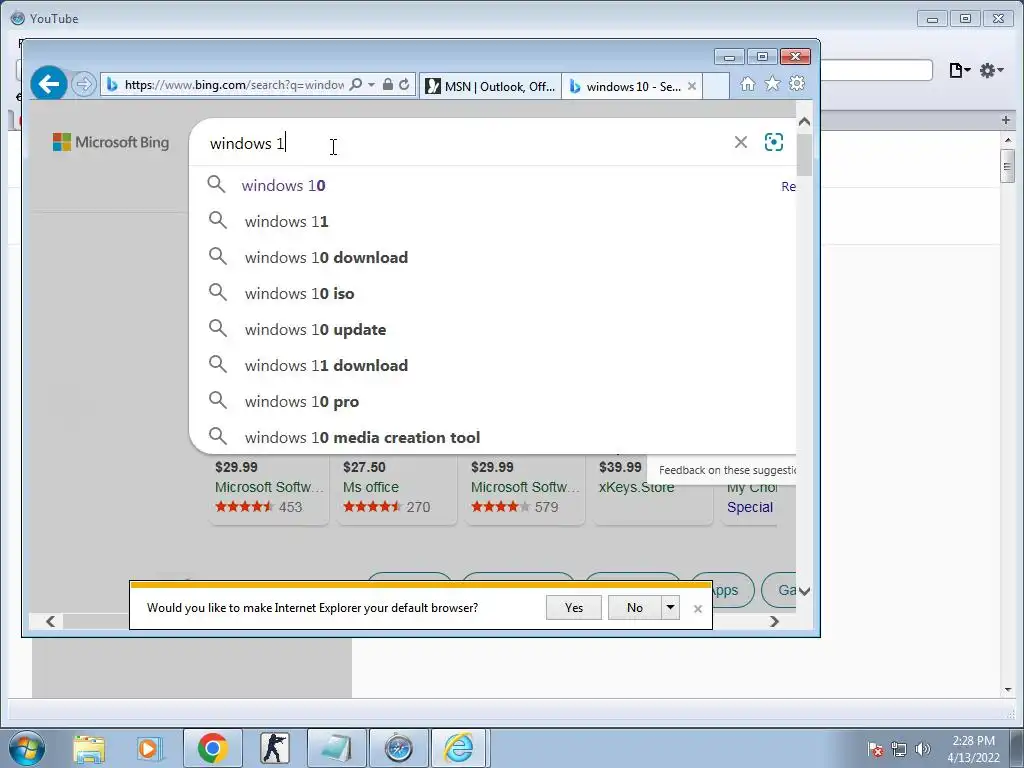Close the windows 10 search tab
The width and height of the screenshot is (1024, 768).
click(692, 86)
